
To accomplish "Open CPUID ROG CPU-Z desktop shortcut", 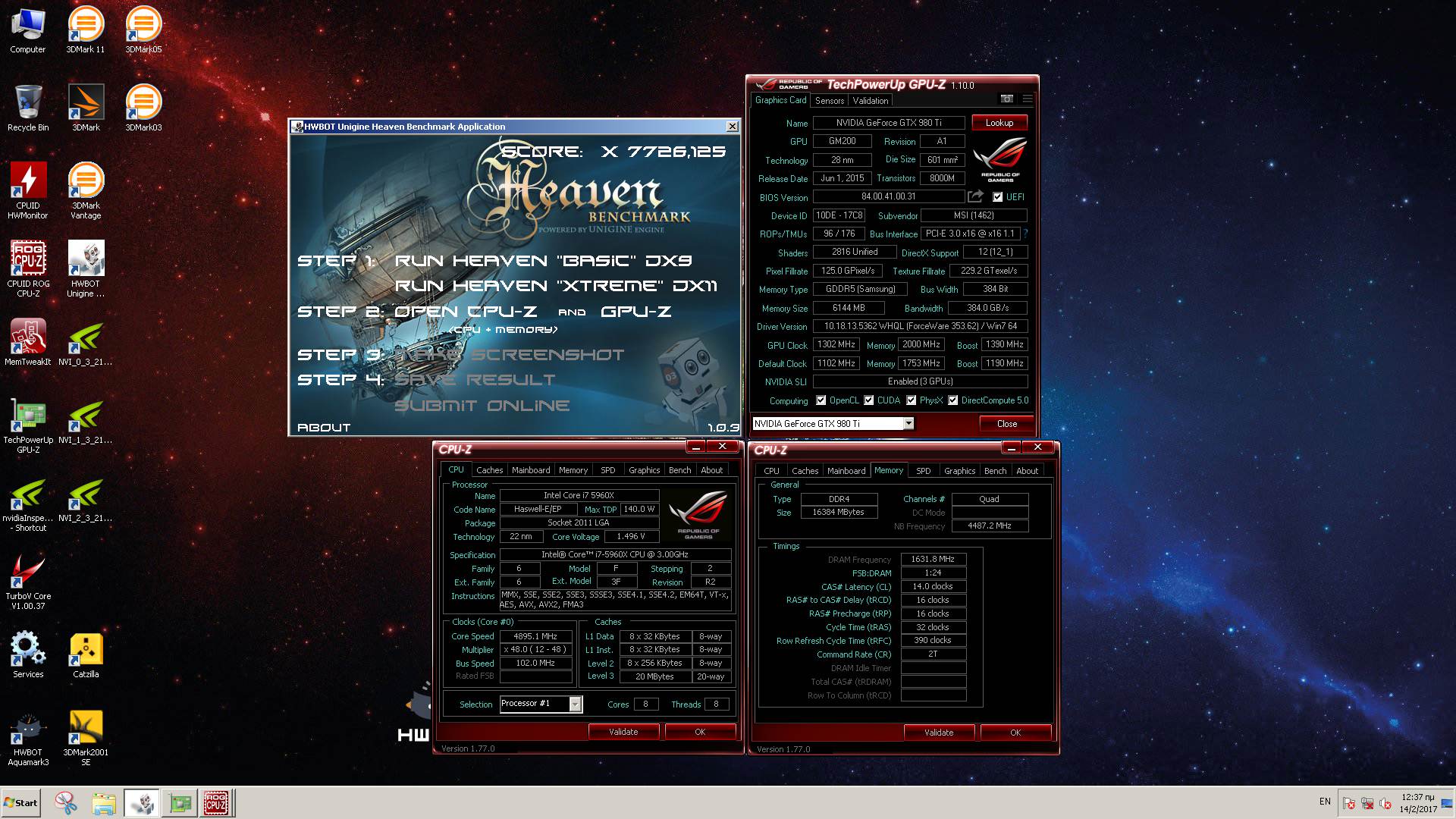I will 27,269.
